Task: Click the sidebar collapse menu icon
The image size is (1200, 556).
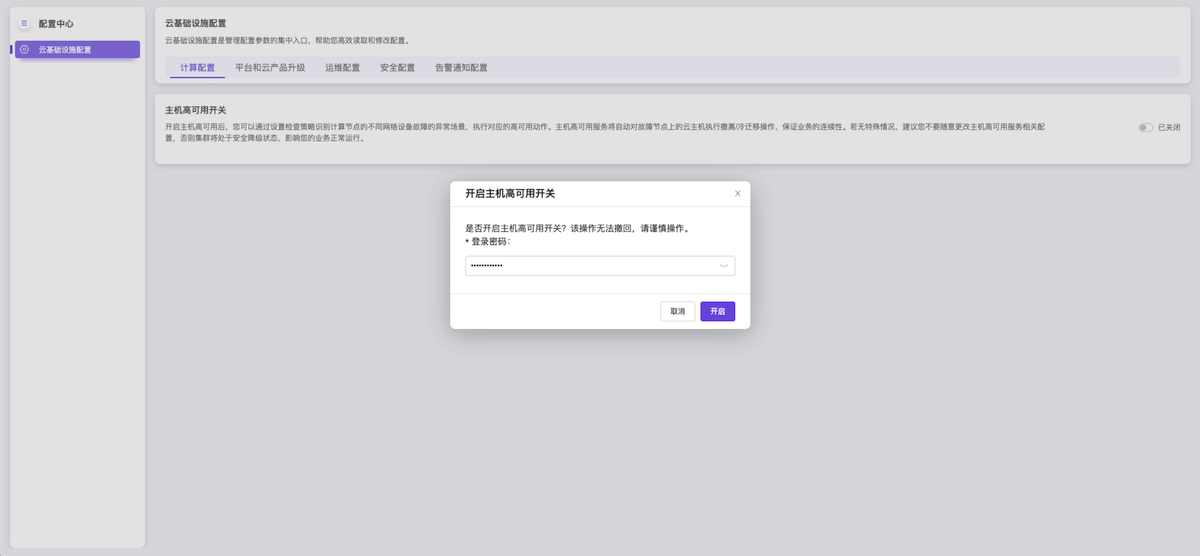Action: 24,23
